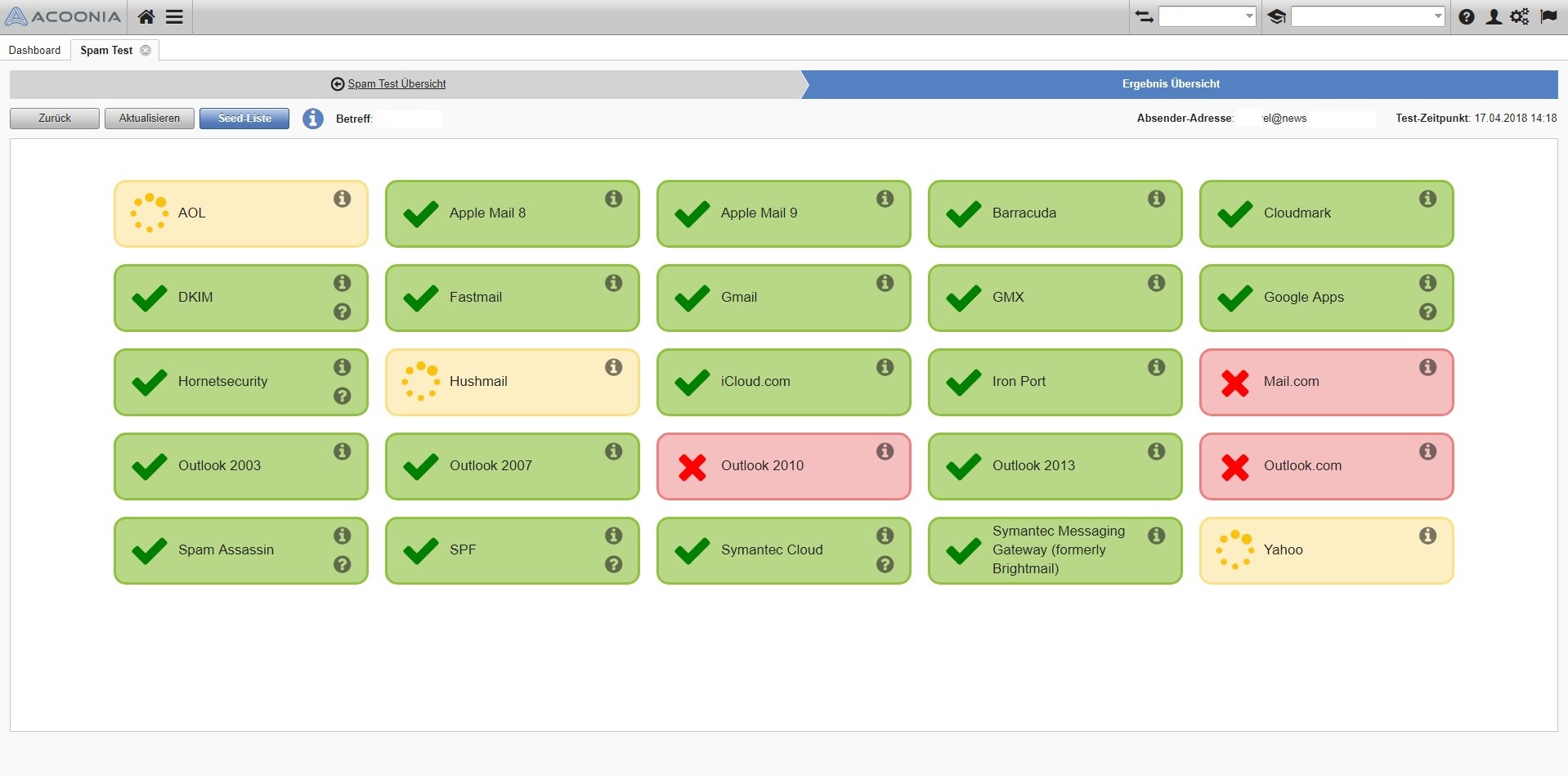Show info for Outlook 2003 card

(343, 451)
